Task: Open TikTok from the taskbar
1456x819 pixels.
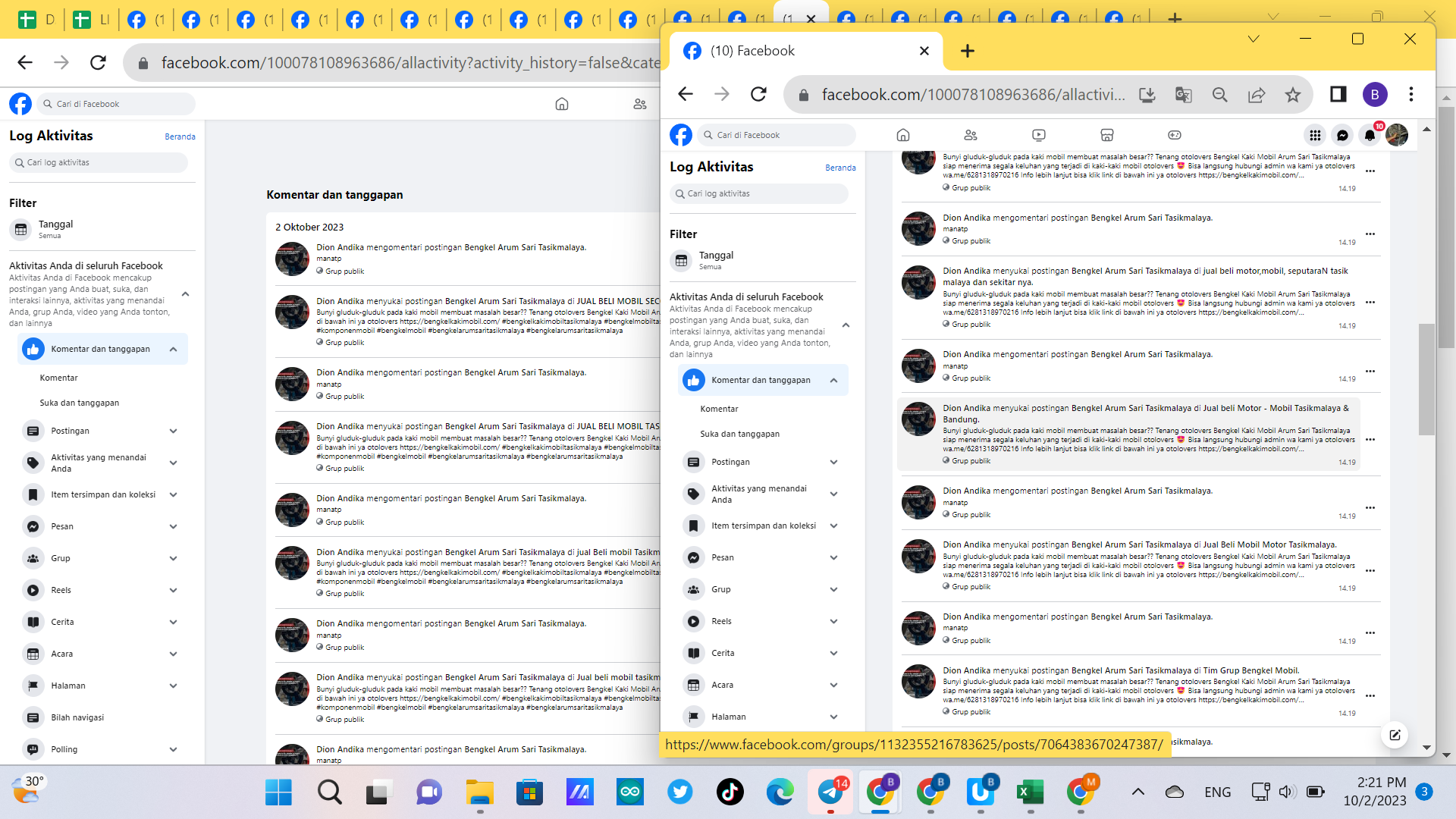Action: pos(730,792)
